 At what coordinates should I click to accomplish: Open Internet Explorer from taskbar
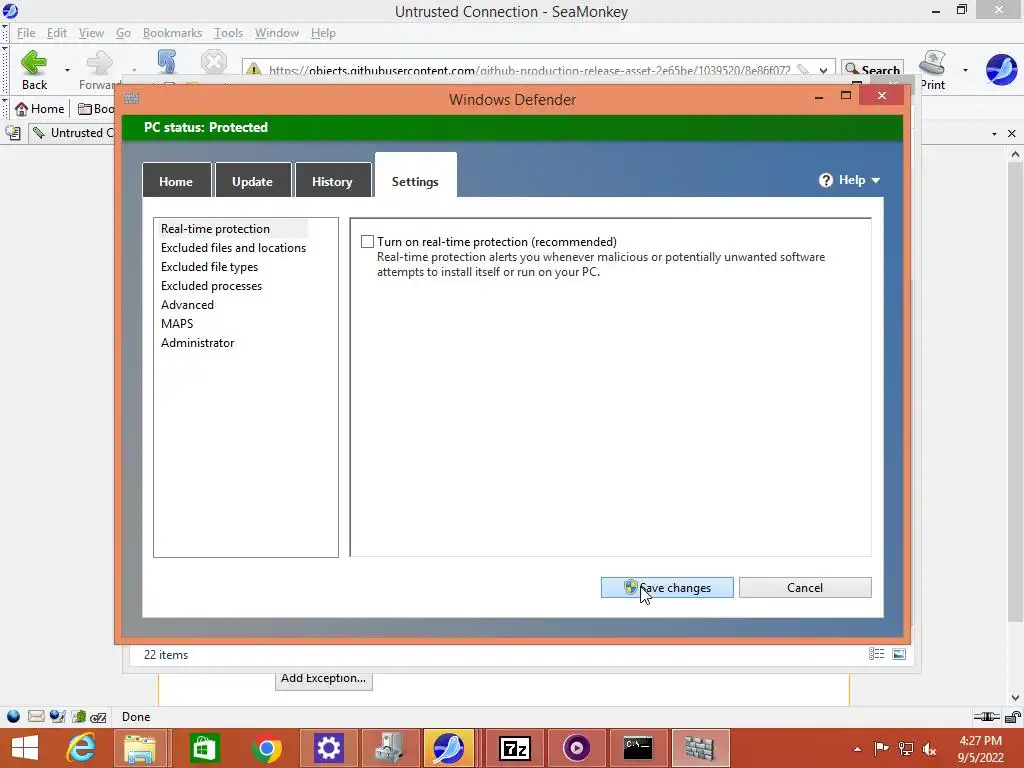(80, 748)
